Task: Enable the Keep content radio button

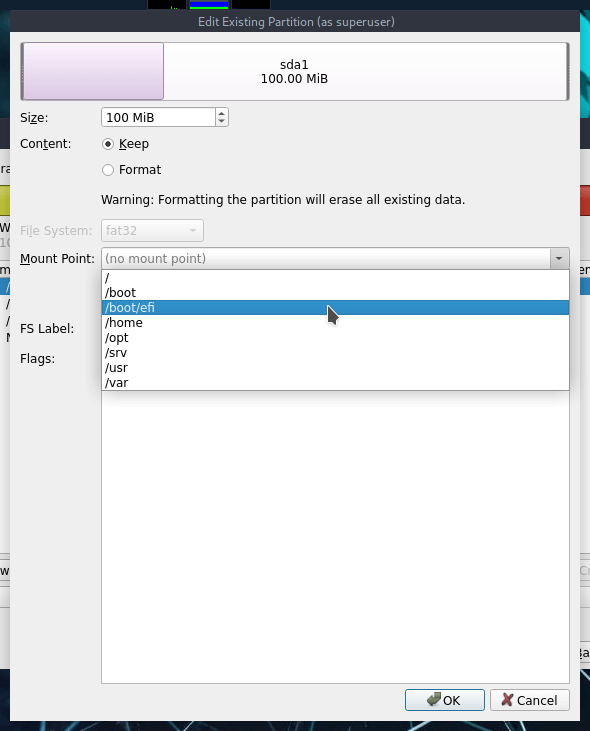Action: pos(108,144)
